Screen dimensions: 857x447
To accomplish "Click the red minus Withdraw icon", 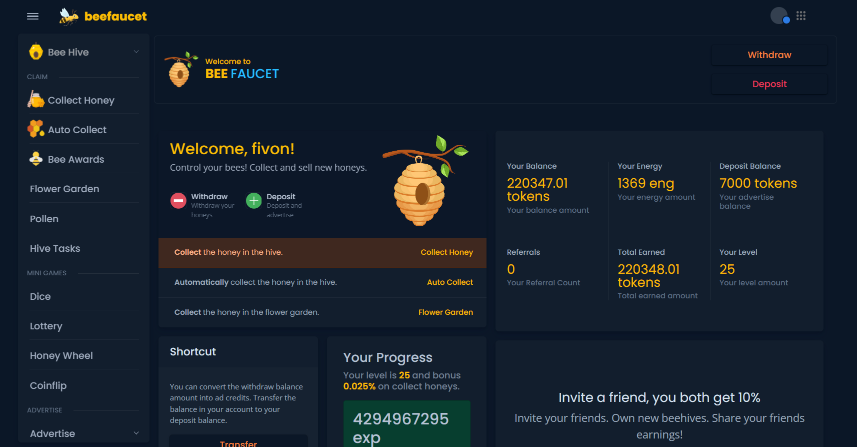I will pos(178,201).
